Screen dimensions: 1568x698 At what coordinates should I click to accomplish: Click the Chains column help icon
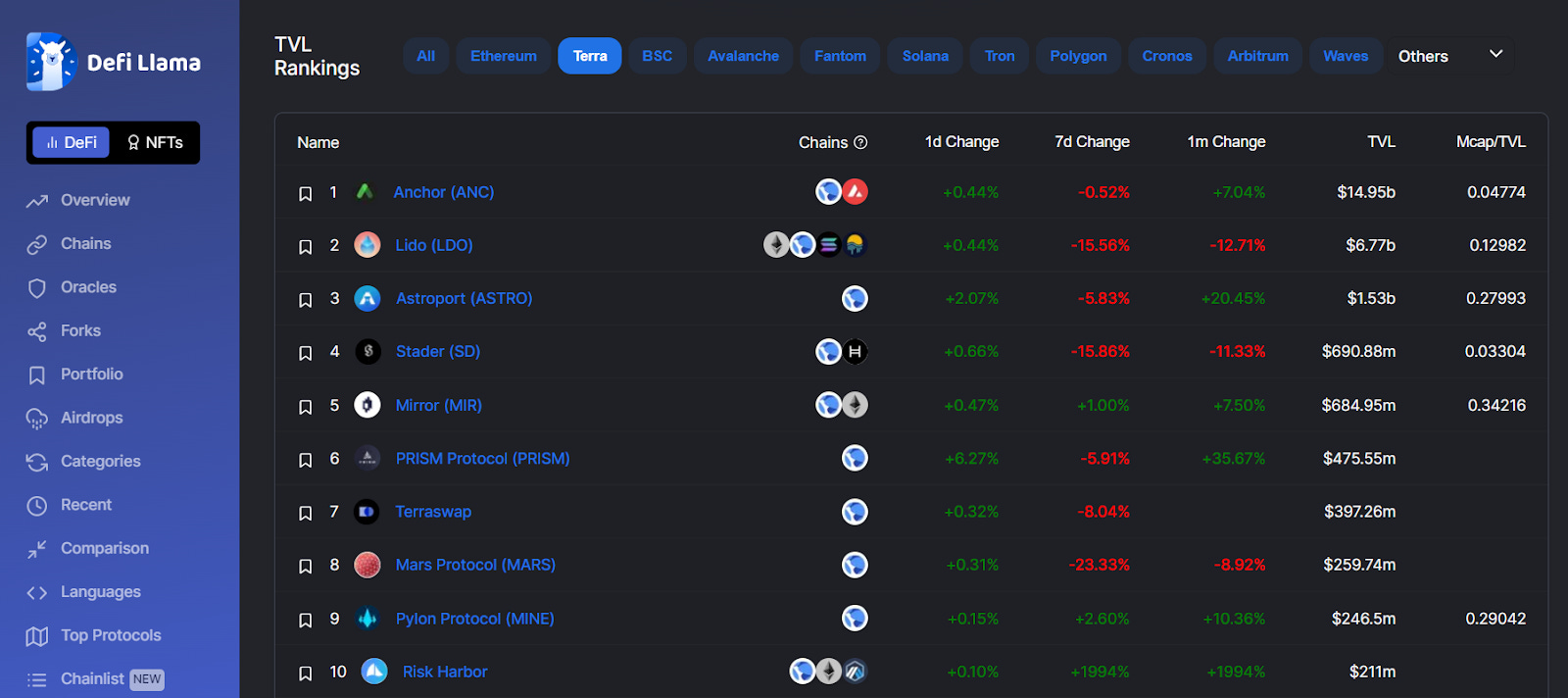pyautogui.click(x=860, y=142)
